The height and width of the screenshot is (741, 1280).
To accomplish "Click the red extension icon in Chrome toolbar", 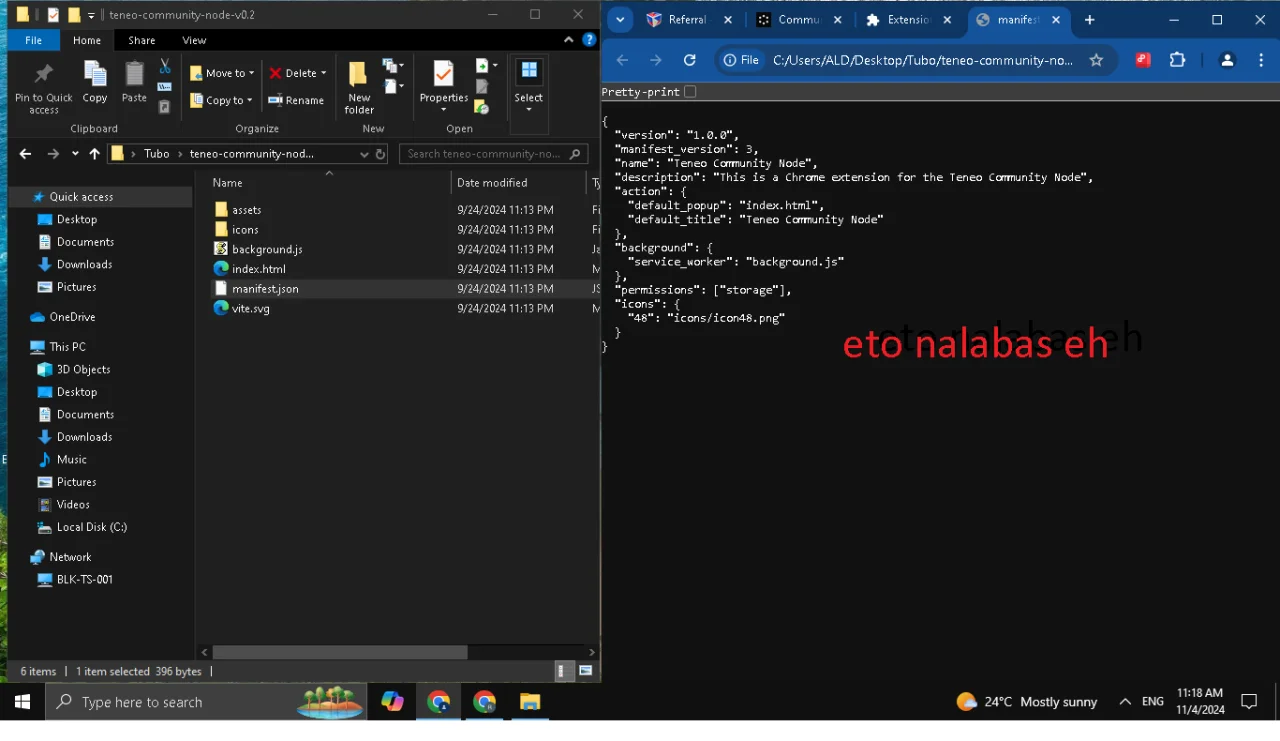I will pos(1143,60).
